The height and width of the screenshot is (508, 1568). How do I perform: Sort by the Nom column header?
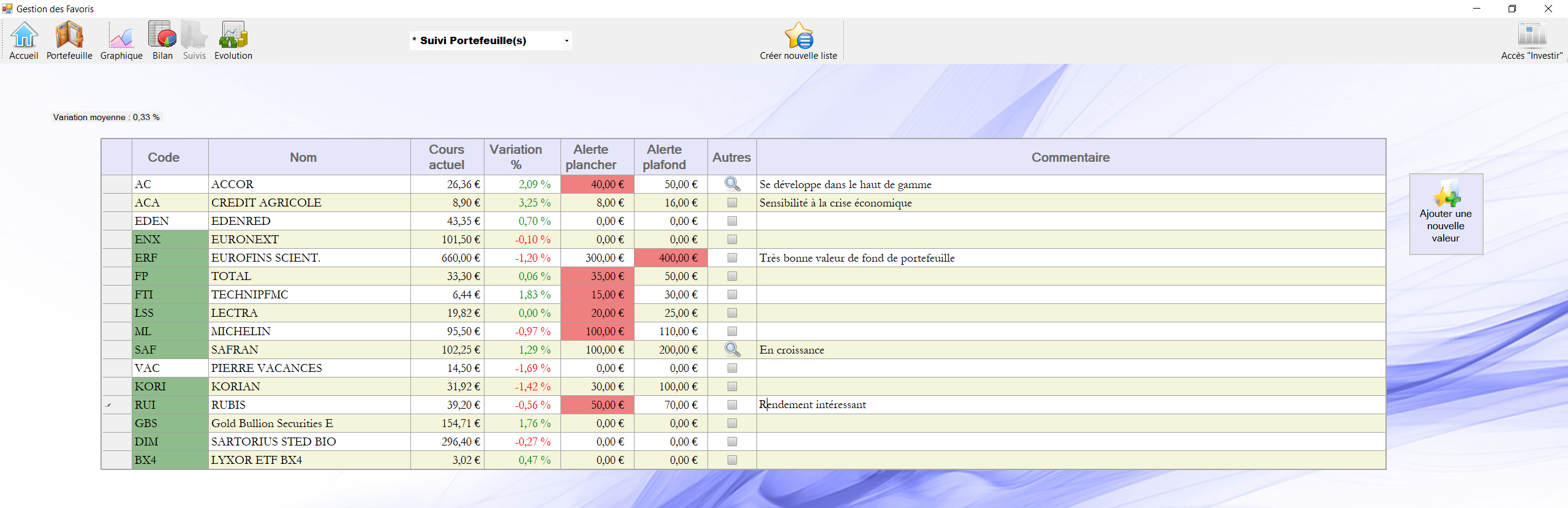click(x=309, y=157)
